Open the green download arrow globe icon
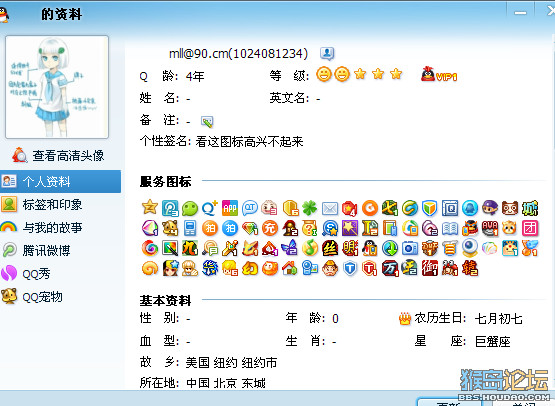Screen dimensions: 555x406 coord(390,248)
